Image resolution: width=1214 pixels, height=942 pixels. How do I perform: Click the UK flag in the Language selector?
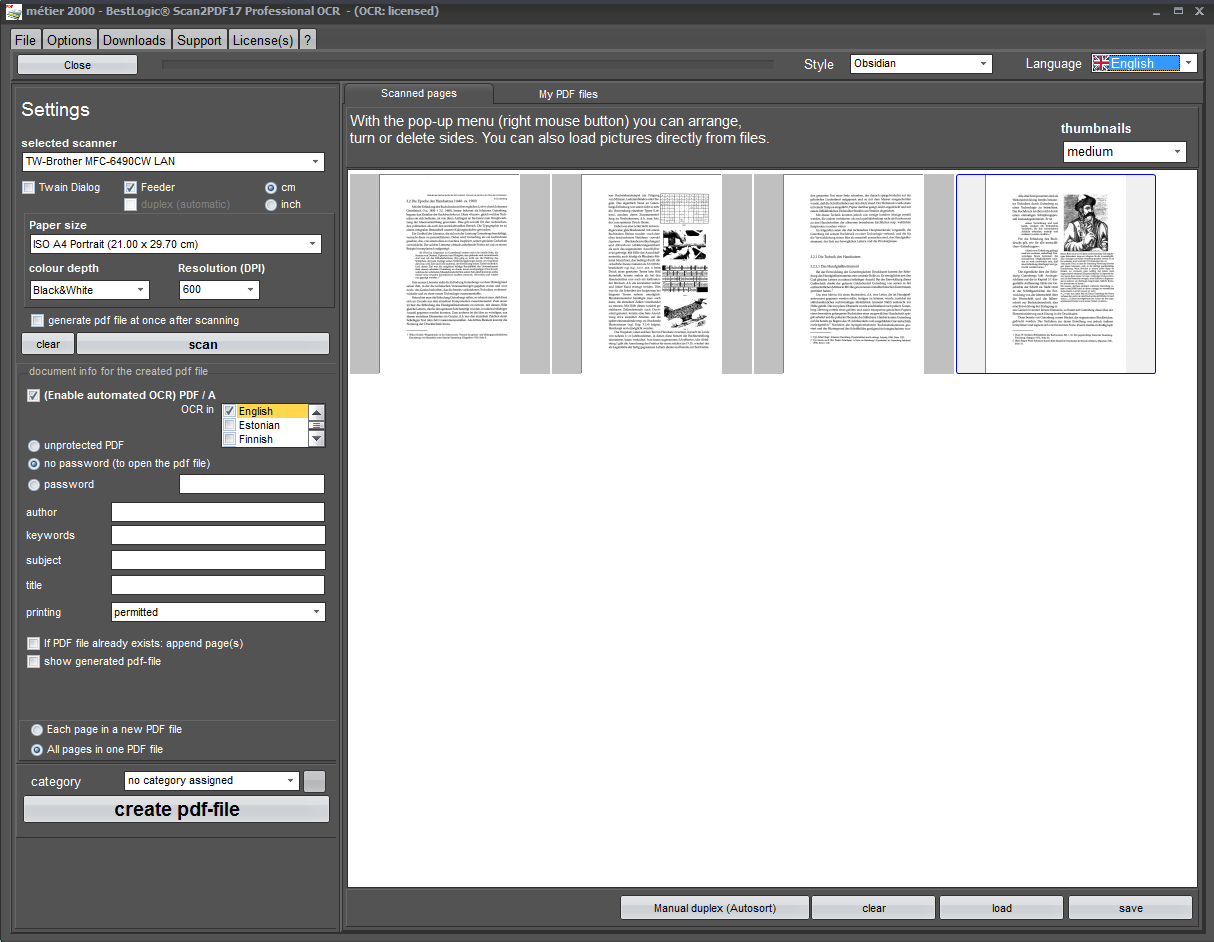point(1101,63)
